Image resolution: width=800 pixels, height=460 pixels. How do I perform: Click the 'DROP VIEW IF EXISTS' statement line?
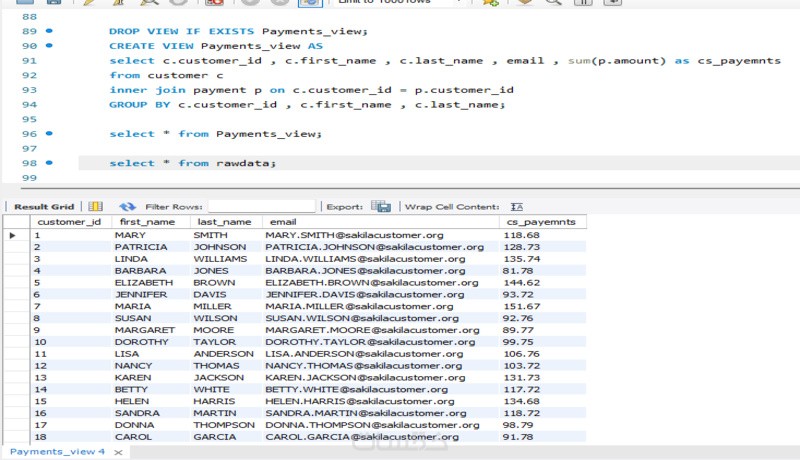point(238,31)
